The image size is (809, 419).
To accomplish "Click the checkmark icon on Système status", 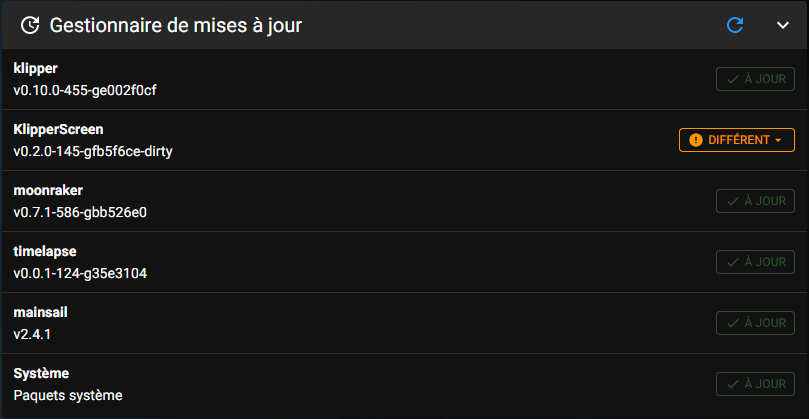I will [733, 384].
